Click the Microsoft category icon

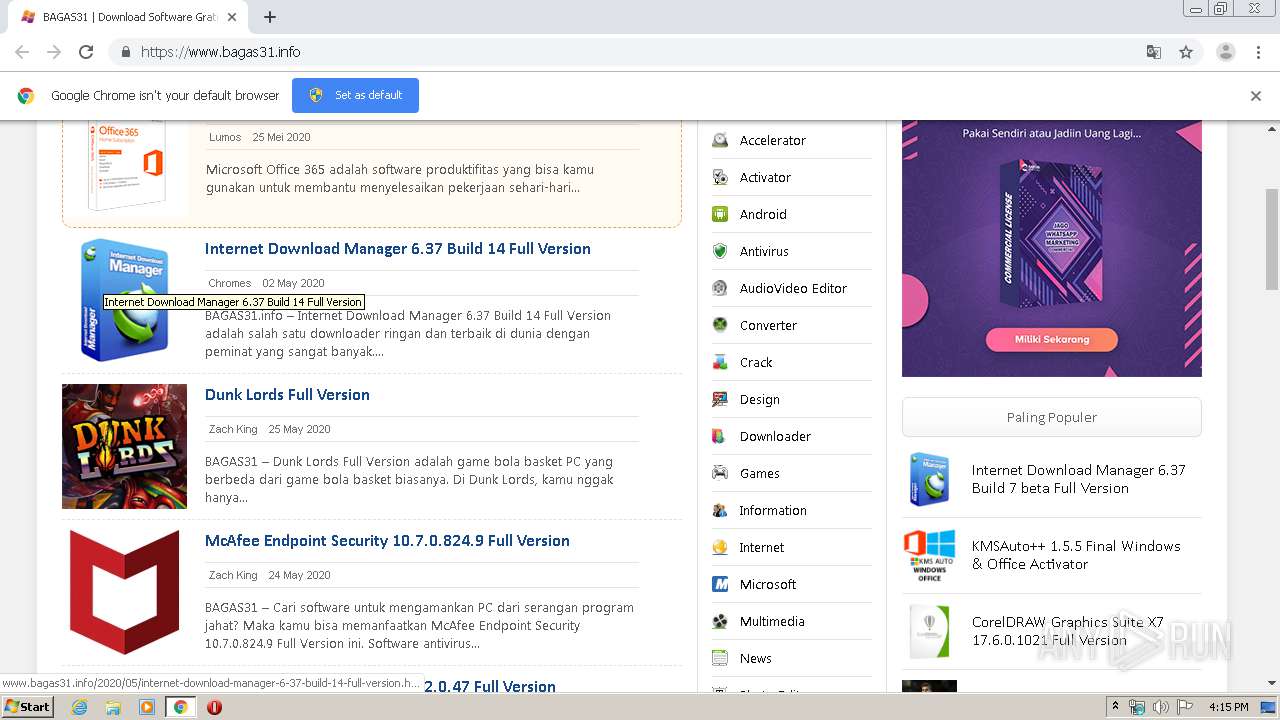(720, 585)
